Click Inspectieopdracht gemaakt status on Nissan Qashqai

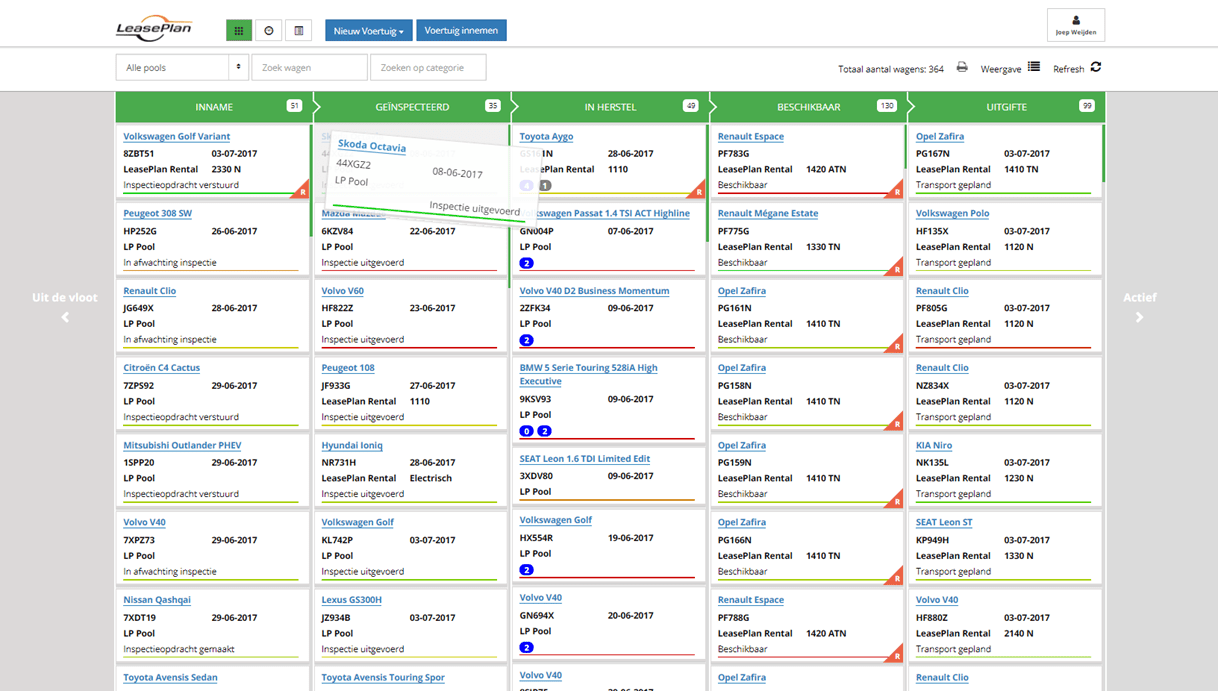pos(179,649)
